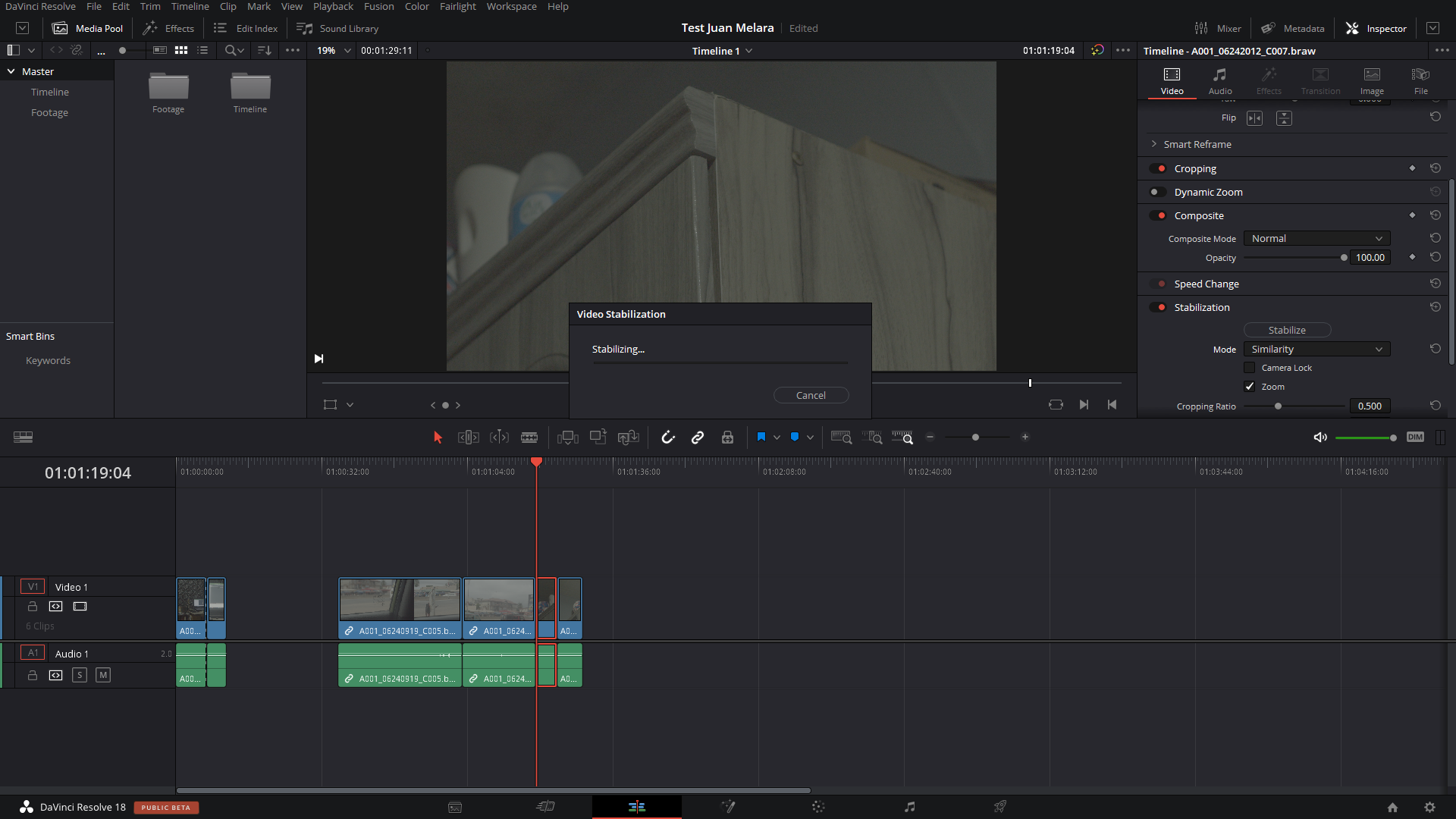Toggle timeline Snapping magnet icon
Viewport: 1456px width, 819px height.
pyautogui.click(x=668, y=438)
